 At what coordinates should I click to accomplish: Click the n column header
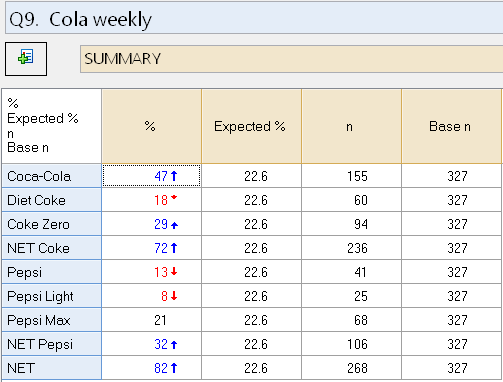(352, 126)
